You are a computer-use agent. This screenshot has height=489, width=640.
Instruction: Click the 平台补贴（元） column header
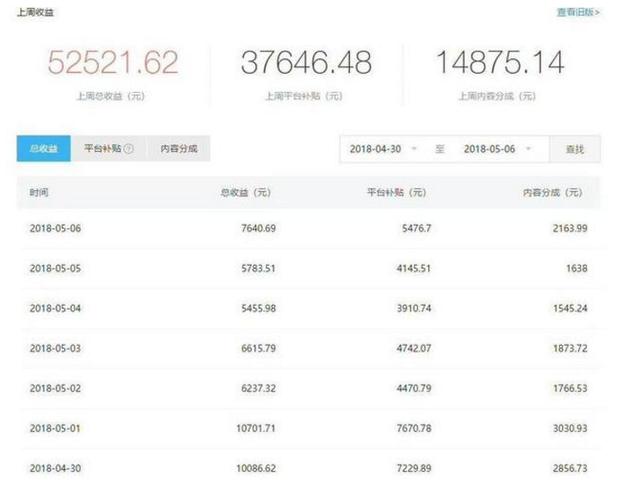(397, 192)
